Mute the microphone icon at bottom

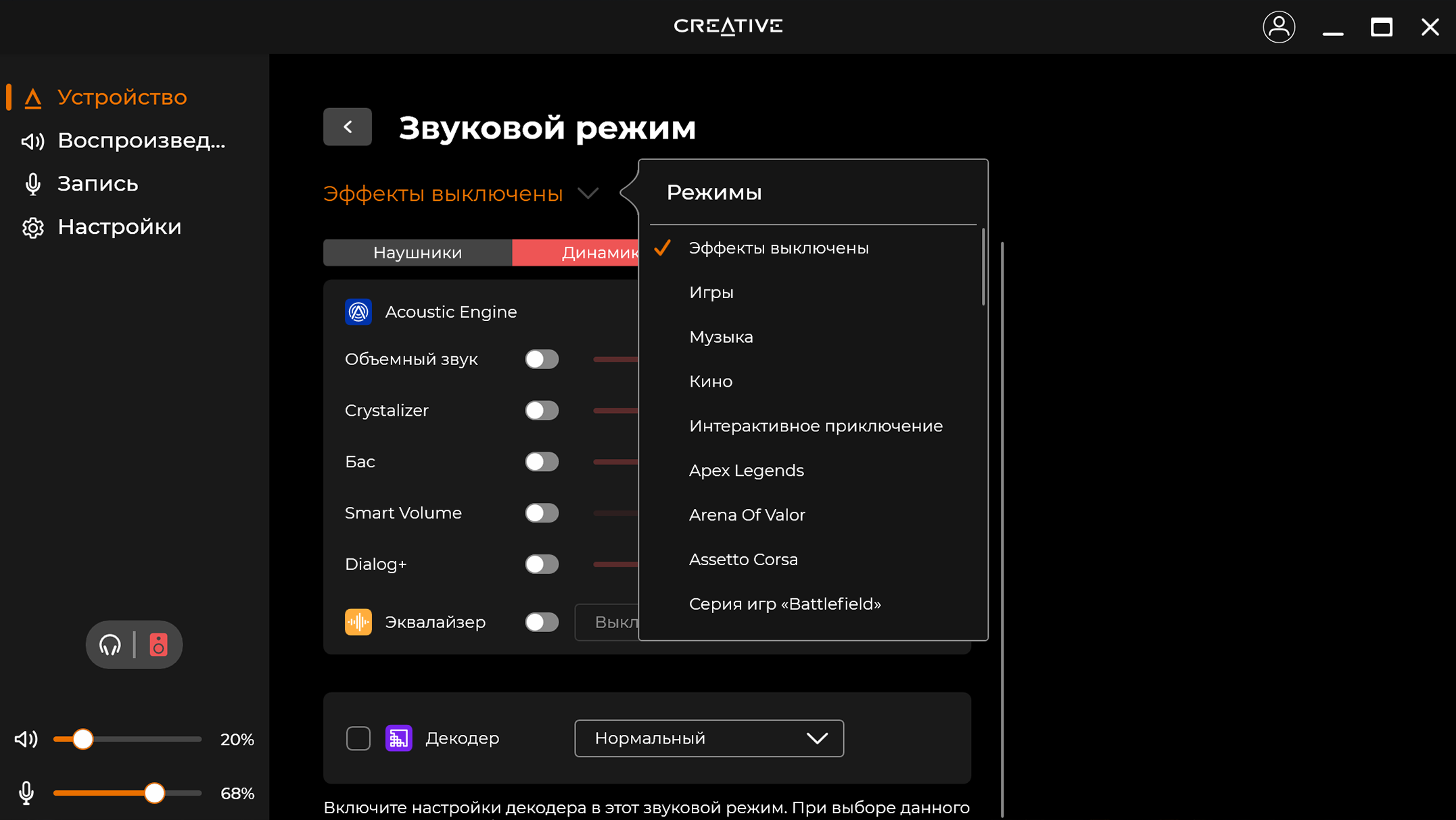26,793
